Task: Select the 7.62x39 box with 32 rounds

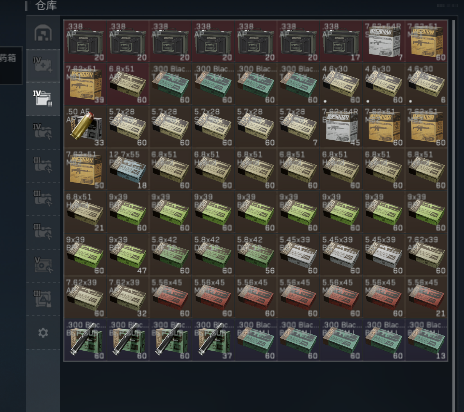Action: (x=128, y=297)
